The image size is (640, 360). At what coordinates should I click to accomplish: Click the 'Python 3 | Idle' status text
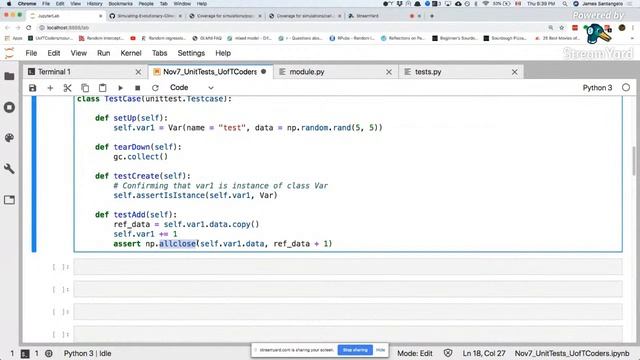87,353
